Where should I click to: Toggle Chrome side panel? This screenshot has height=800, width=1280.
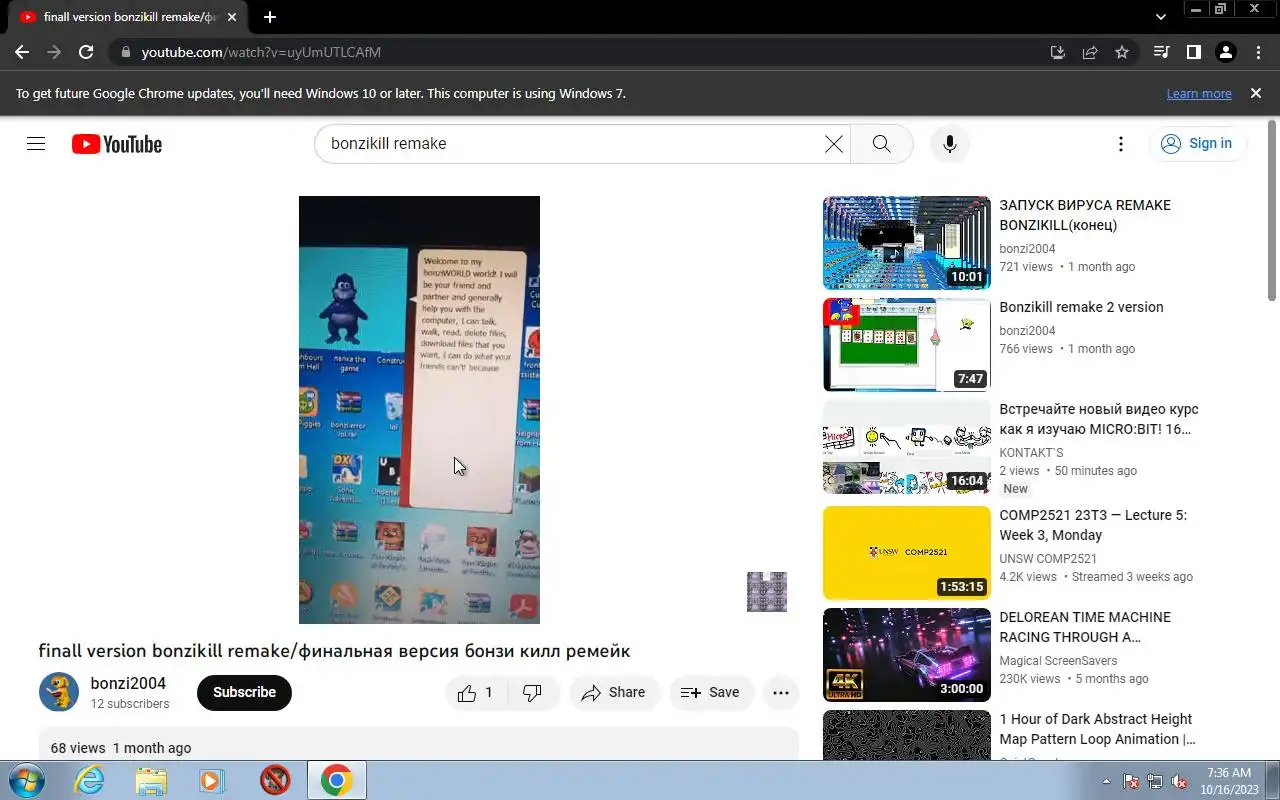coord(1193,52)
